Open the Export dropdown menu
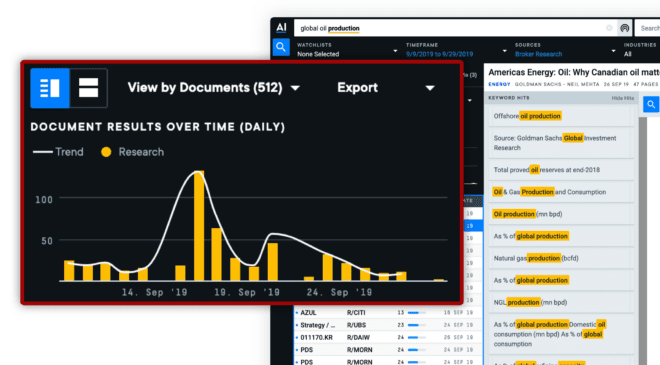The width and height of the screenshot is (660, 365). tap(386, 88)
